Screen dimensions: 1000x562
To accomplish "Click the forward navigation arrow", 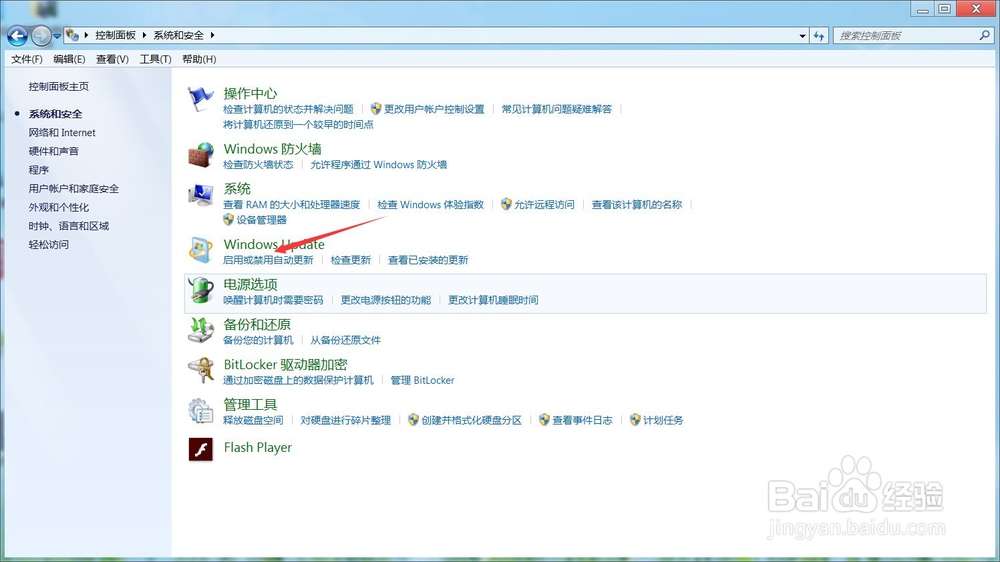I will point(41,36).
